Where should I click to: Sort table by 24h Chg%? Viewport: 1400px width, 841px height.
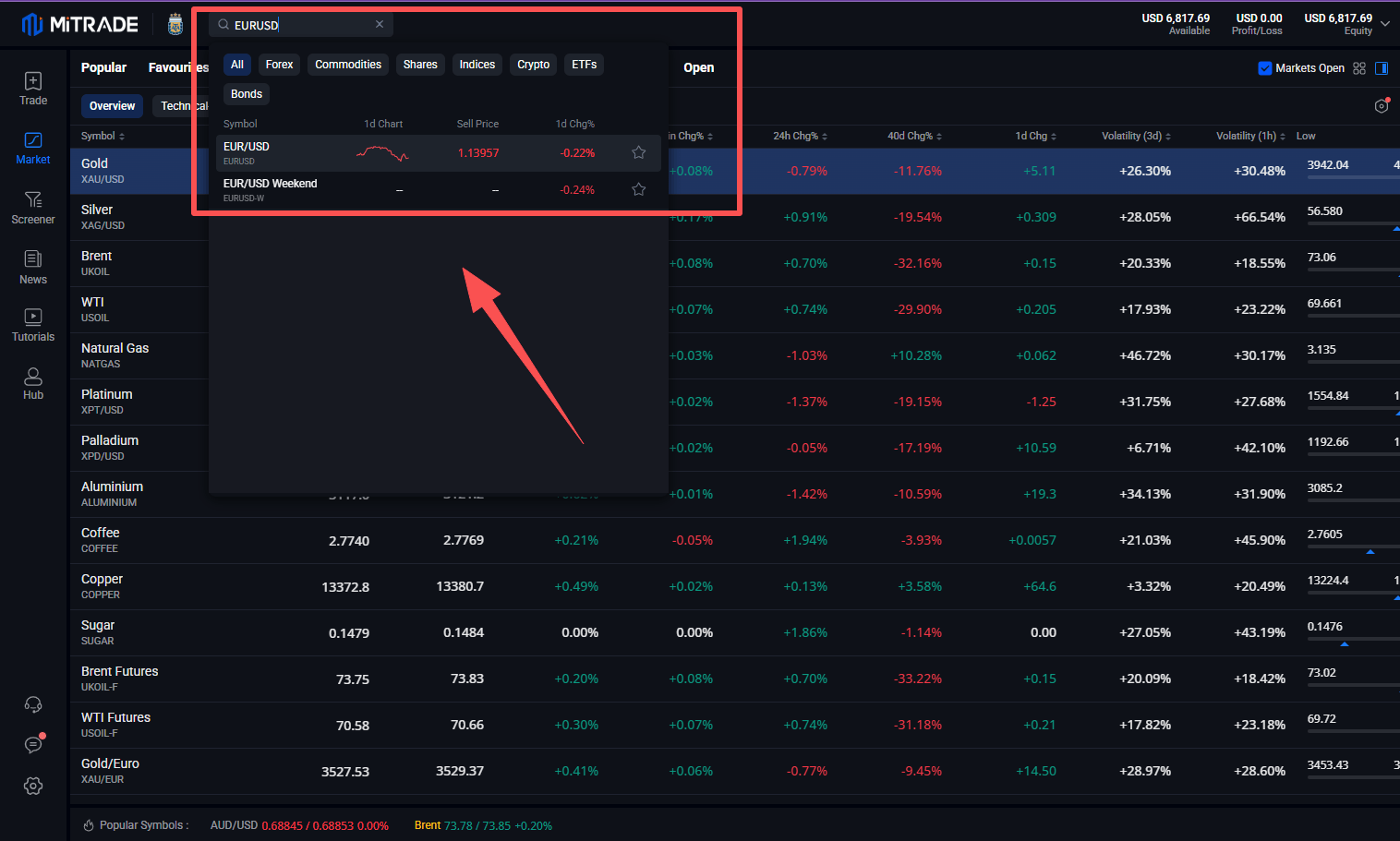pyautogui.click(x=800, y=136)
